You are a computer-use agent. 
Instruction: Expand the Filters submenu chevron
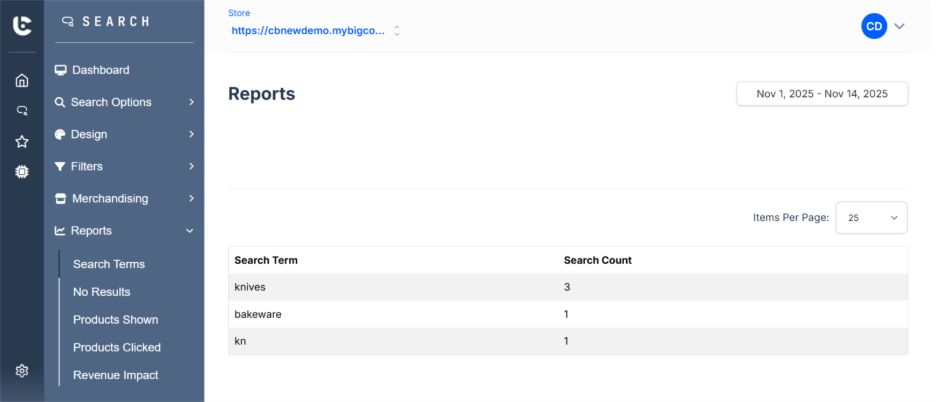(190, 166)
